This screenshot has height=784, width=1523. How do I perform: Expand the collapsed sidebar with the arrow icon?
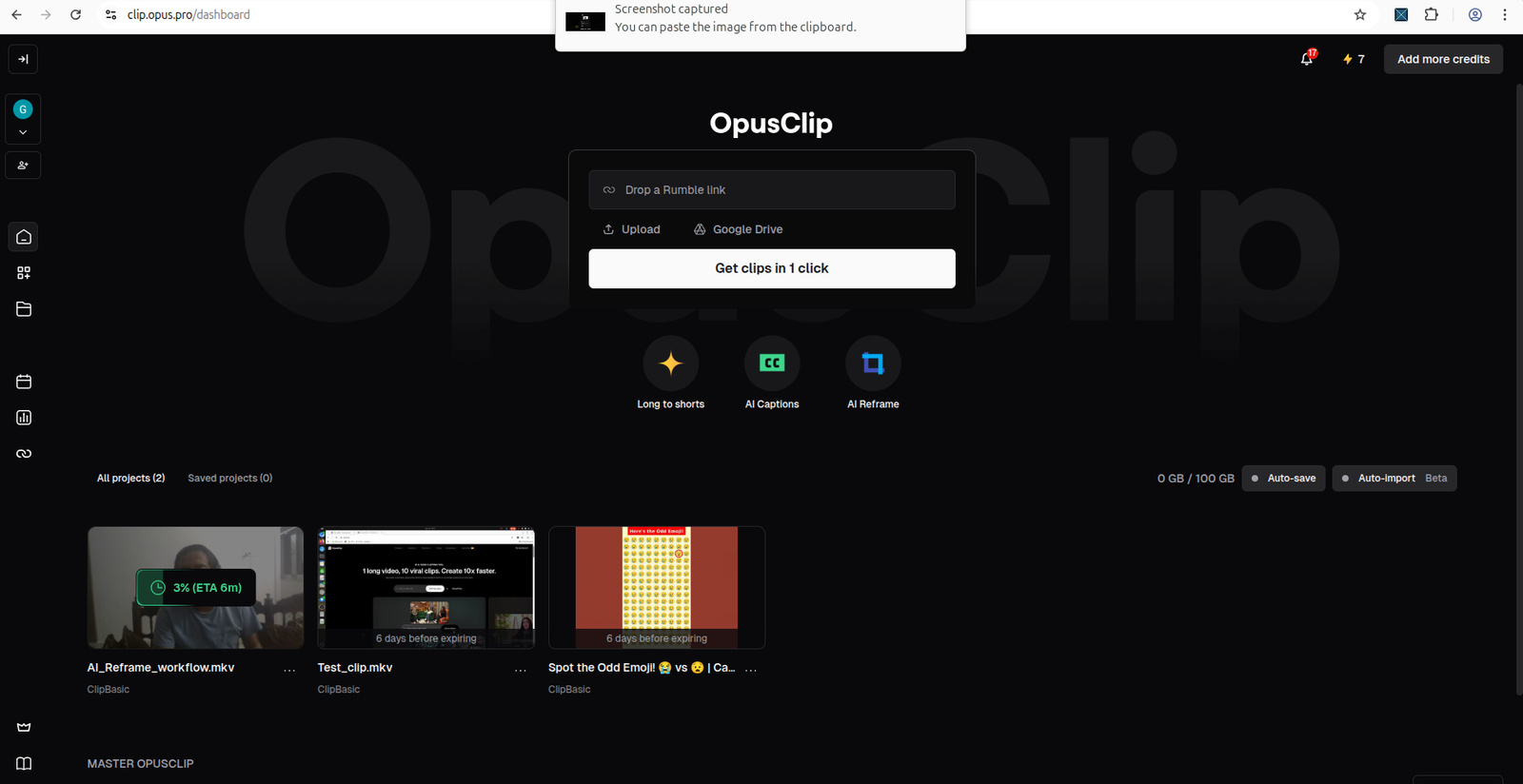point(24,59)
